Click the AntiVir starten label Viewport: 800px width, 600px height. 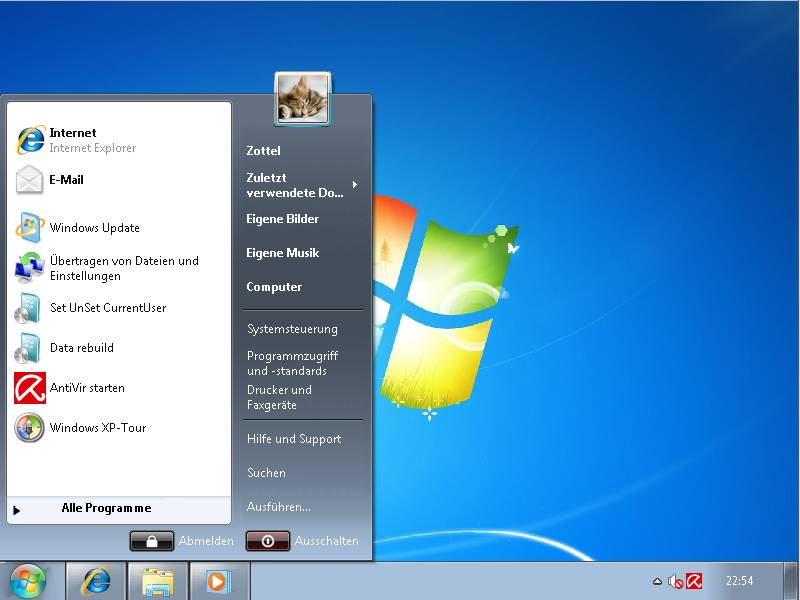click(87, 388)
